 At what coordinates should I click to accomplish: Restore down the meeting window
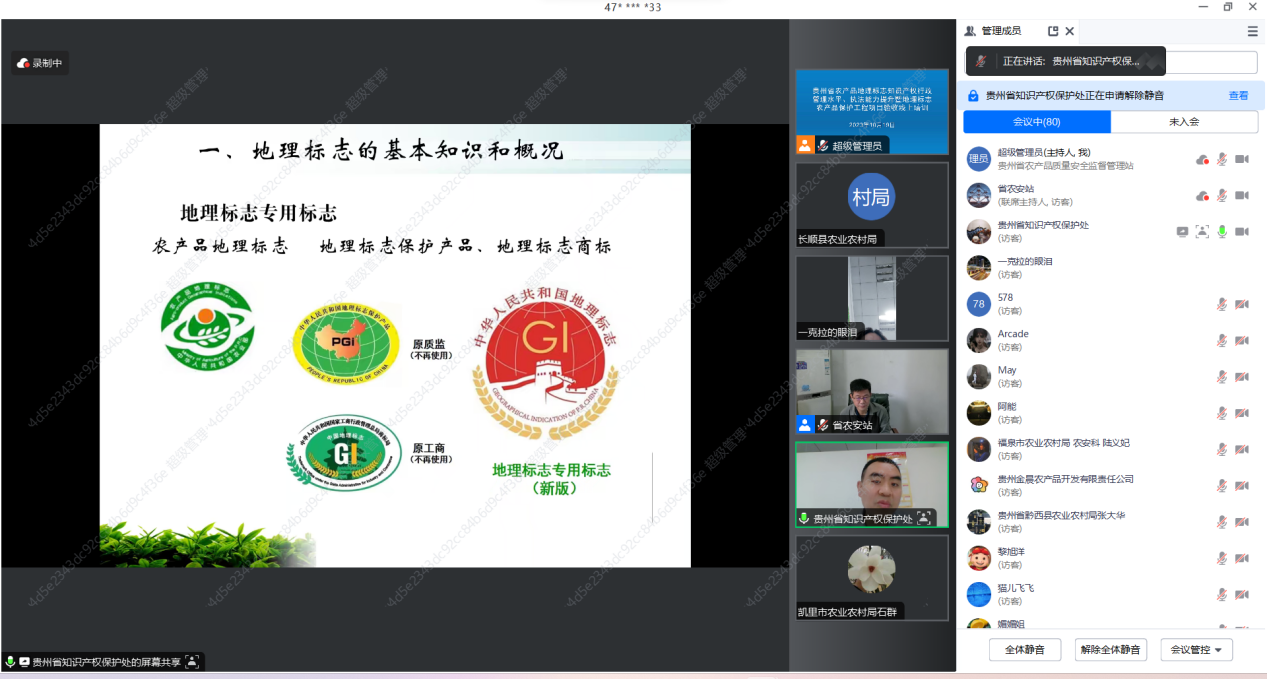(1228, 7)
